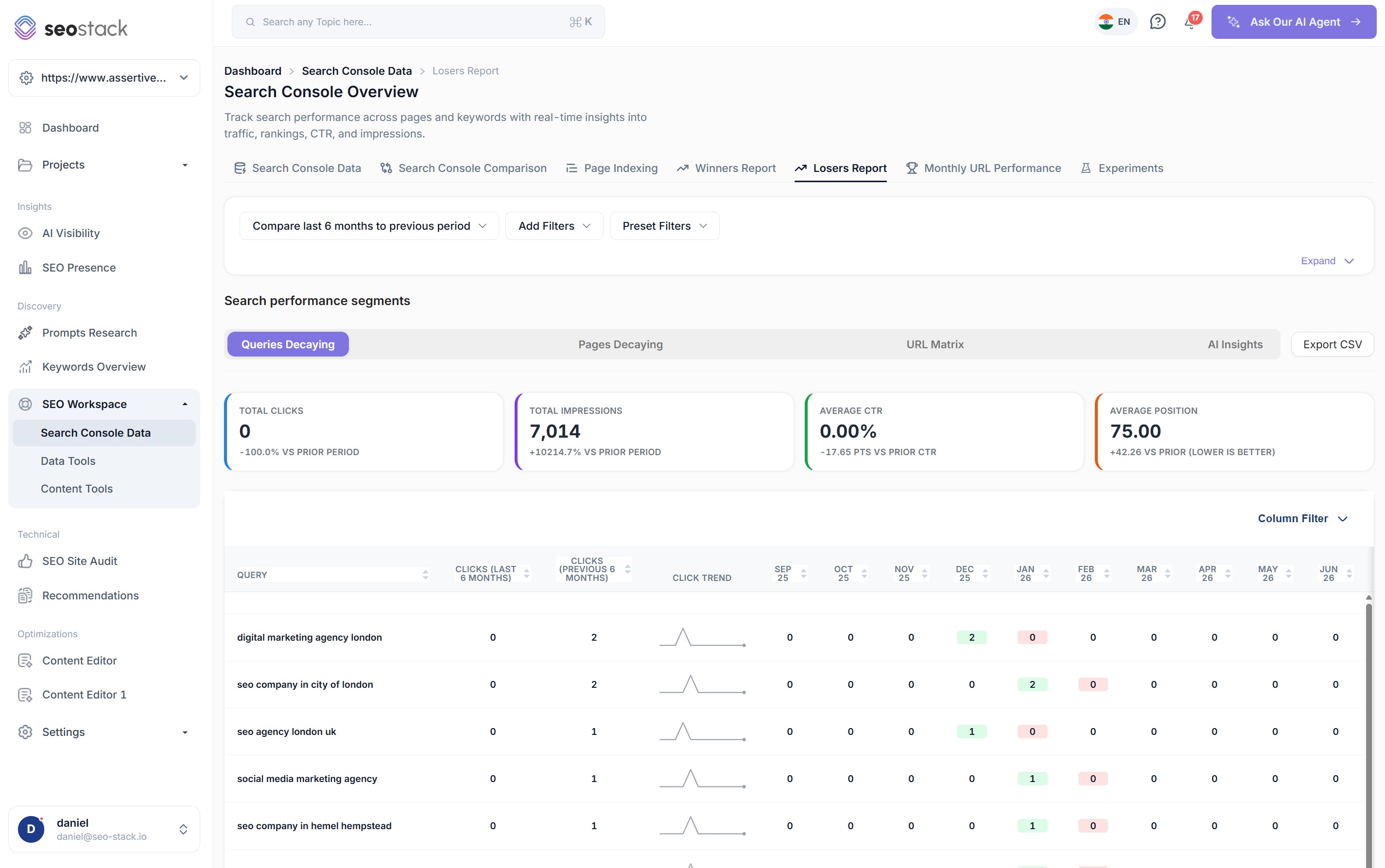This screenshot has height=868, width=1385.
Task: Open the Preset Filters dropdown
Action: coord(664,226)
